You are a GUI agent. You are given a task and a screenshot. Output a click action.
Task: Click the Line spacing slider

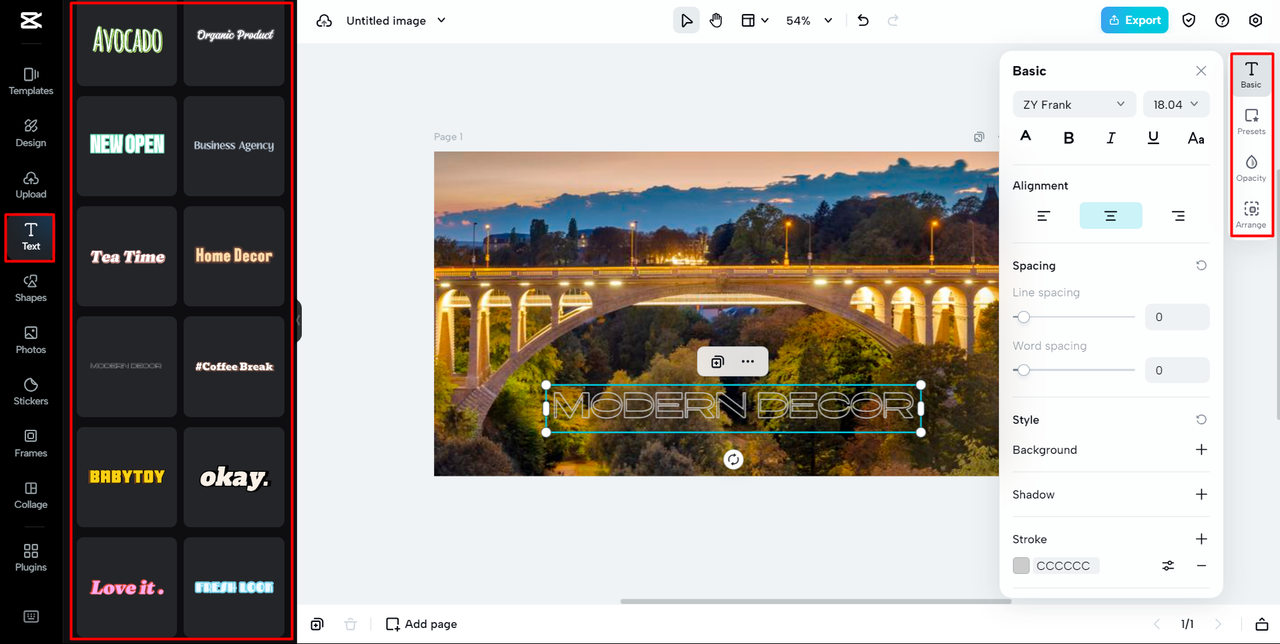coord(1074,317)
